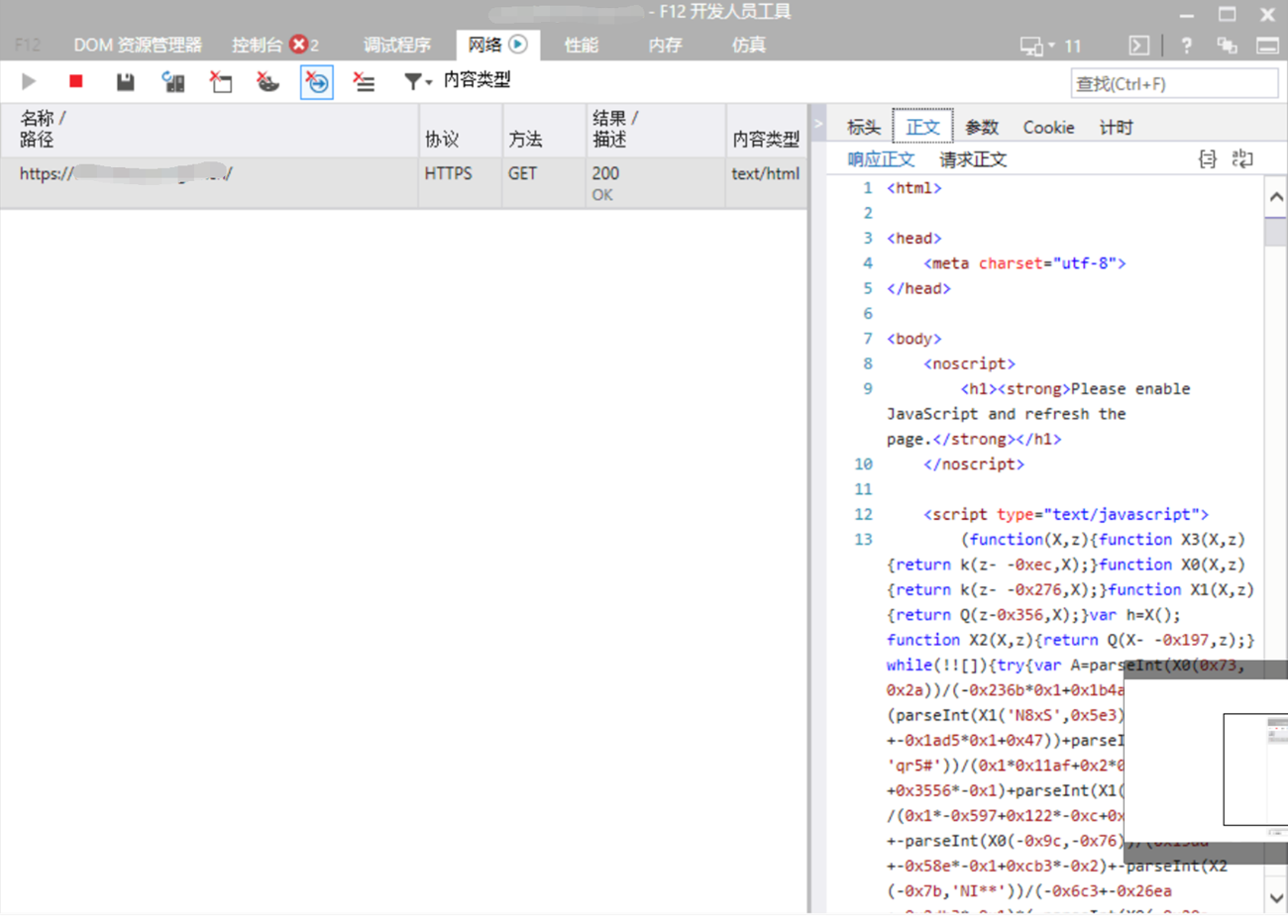
Task: Click the clear cookies icon
Action: click(x=268, y=82)
